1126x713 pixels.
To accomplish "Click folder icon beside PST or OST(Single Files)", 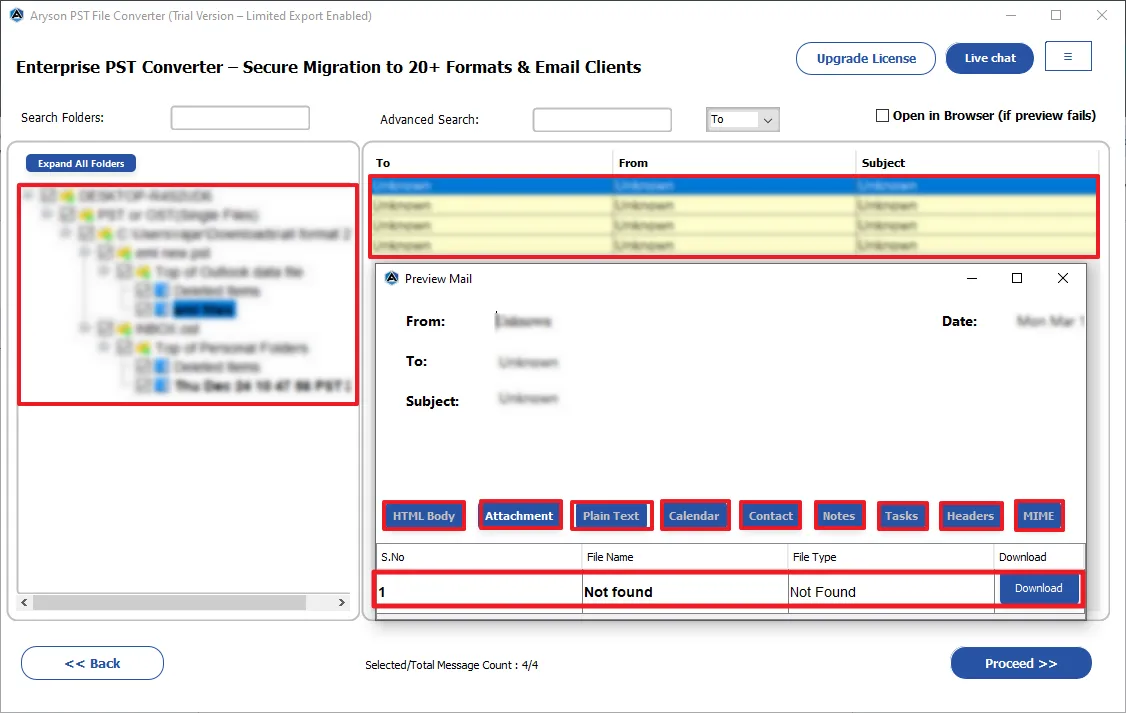I will 86,215.
